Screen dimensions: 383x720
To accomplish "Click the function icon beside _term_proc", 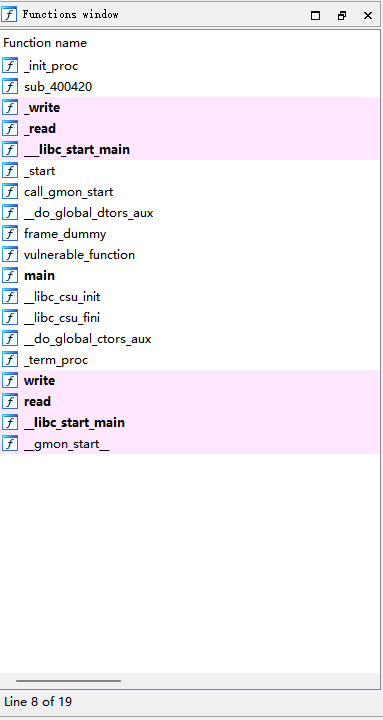I will [x=10, y=360].
